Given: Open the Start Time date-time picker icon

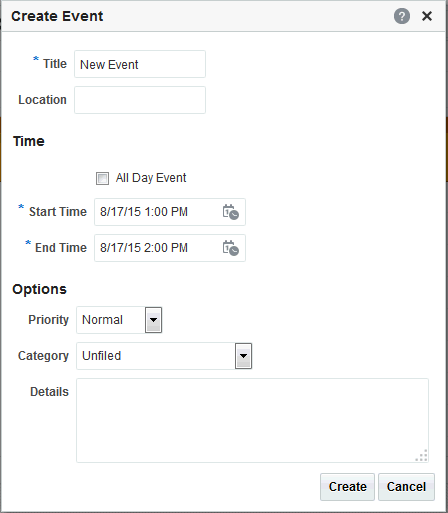Looking at the screenshot, I should pos(231,212).
